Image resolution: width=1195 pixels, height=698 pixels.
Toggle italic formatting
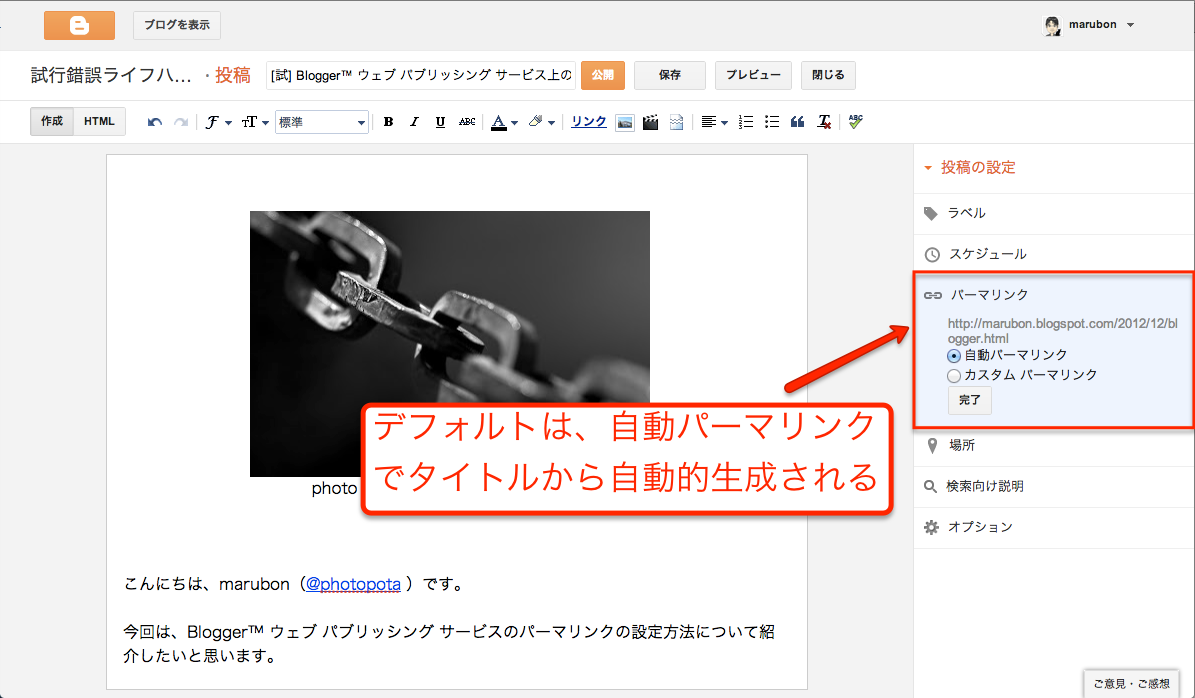(x=414, y=122)
